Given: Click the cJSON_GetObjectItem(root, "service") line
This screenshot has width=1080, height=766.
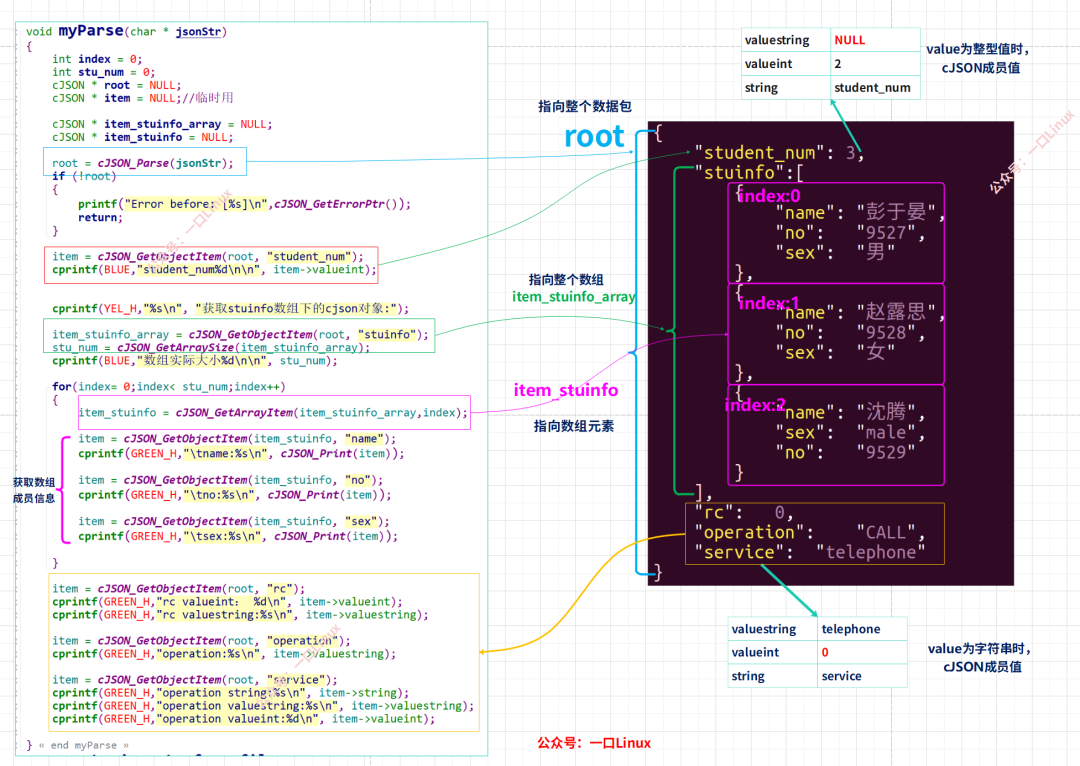Looking at the screenshot, I should click(x=194, y=680).
